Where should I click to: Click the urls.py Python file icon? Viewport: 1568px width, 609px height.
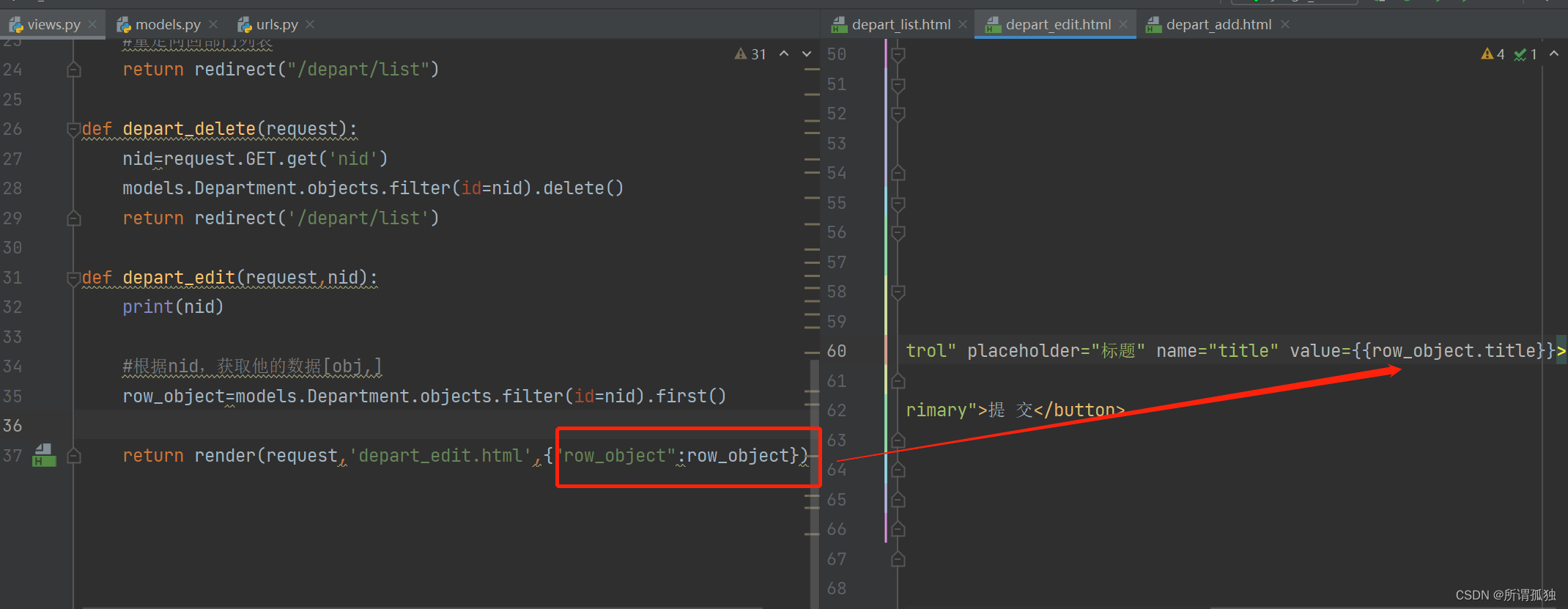pos(245,25)
